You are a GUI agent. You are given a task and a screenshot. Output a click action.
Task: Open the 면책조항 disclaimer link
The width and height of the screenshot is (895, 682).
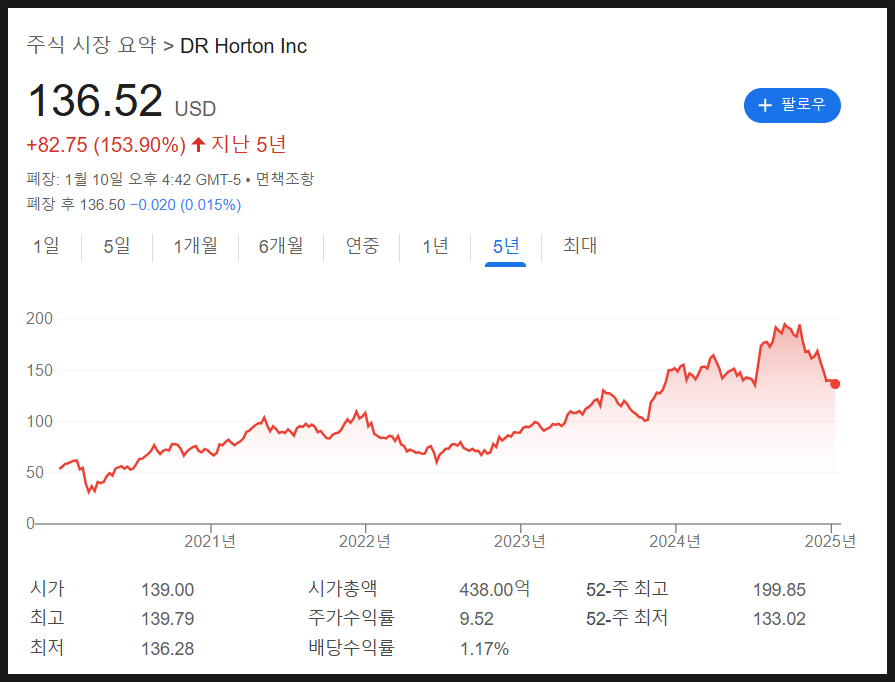pos(285,179)
